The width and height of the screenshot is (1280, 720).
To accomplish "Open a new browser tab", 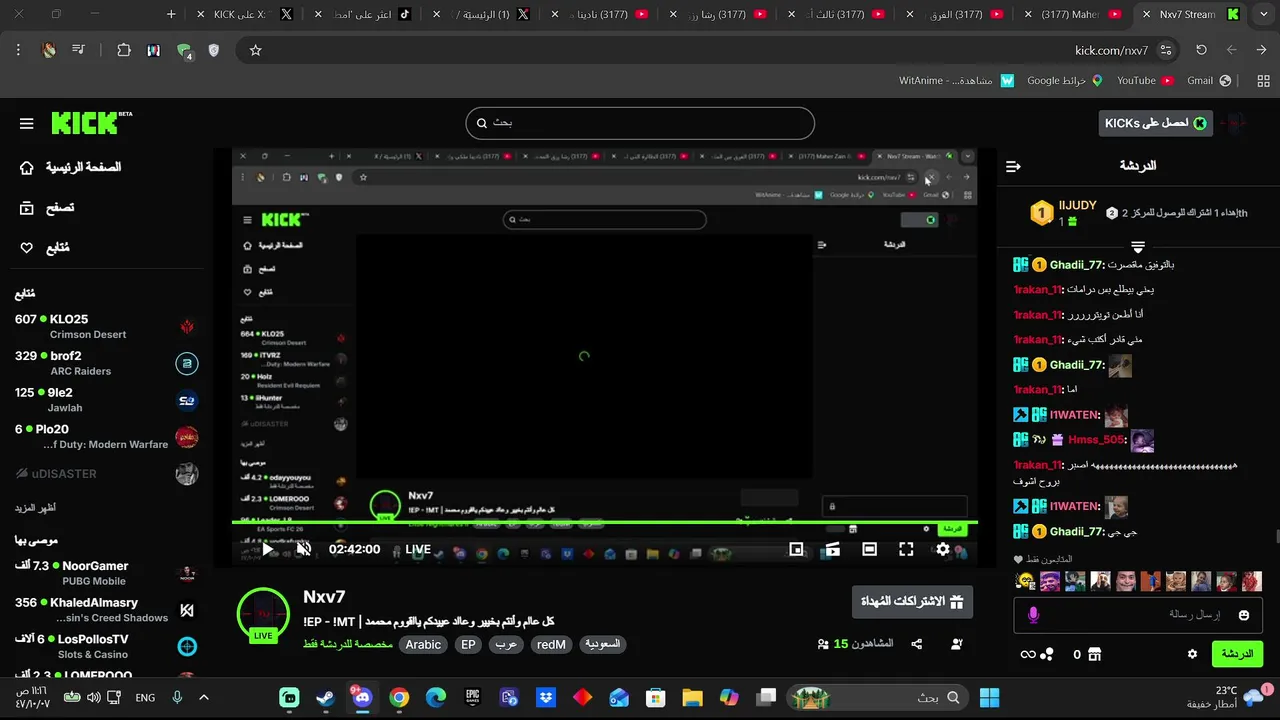I will click(171, 14).
